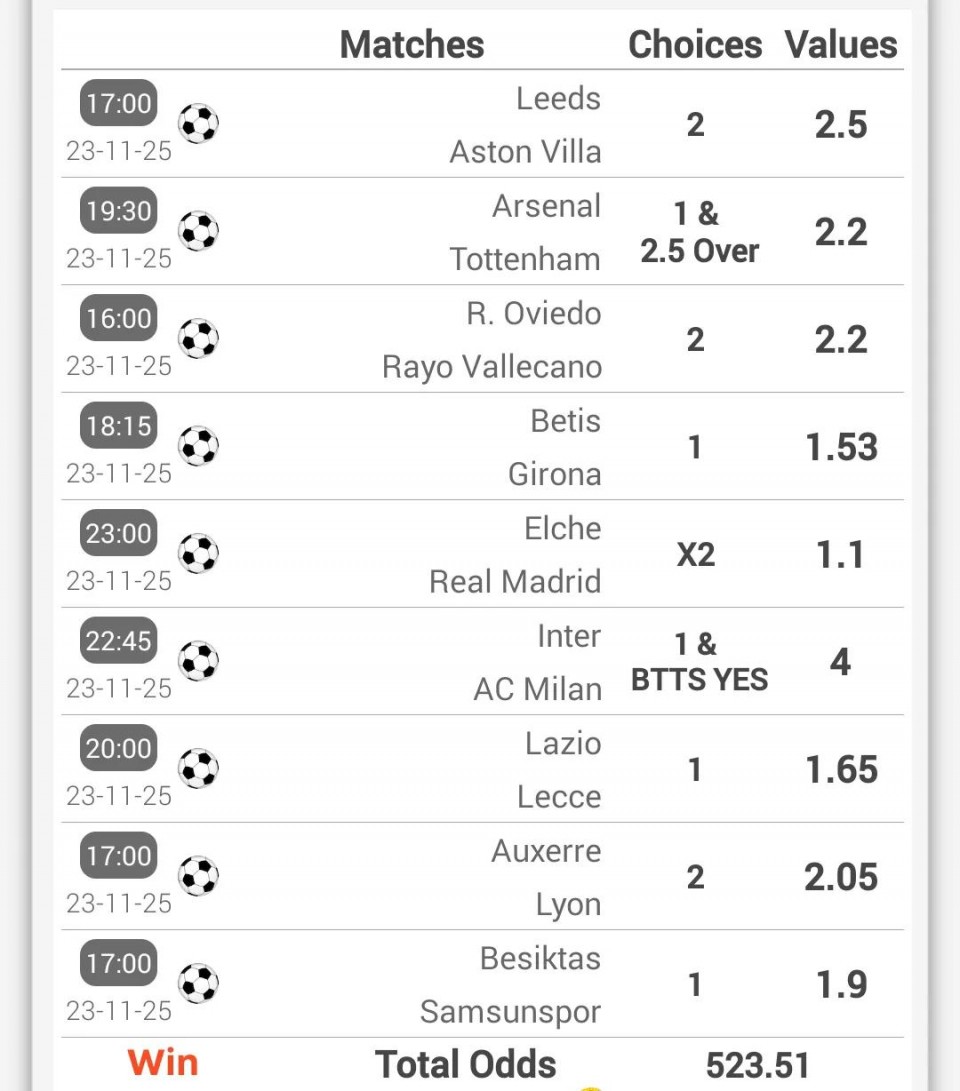
Task: Select the Choices column header
Action: (695, 45)
